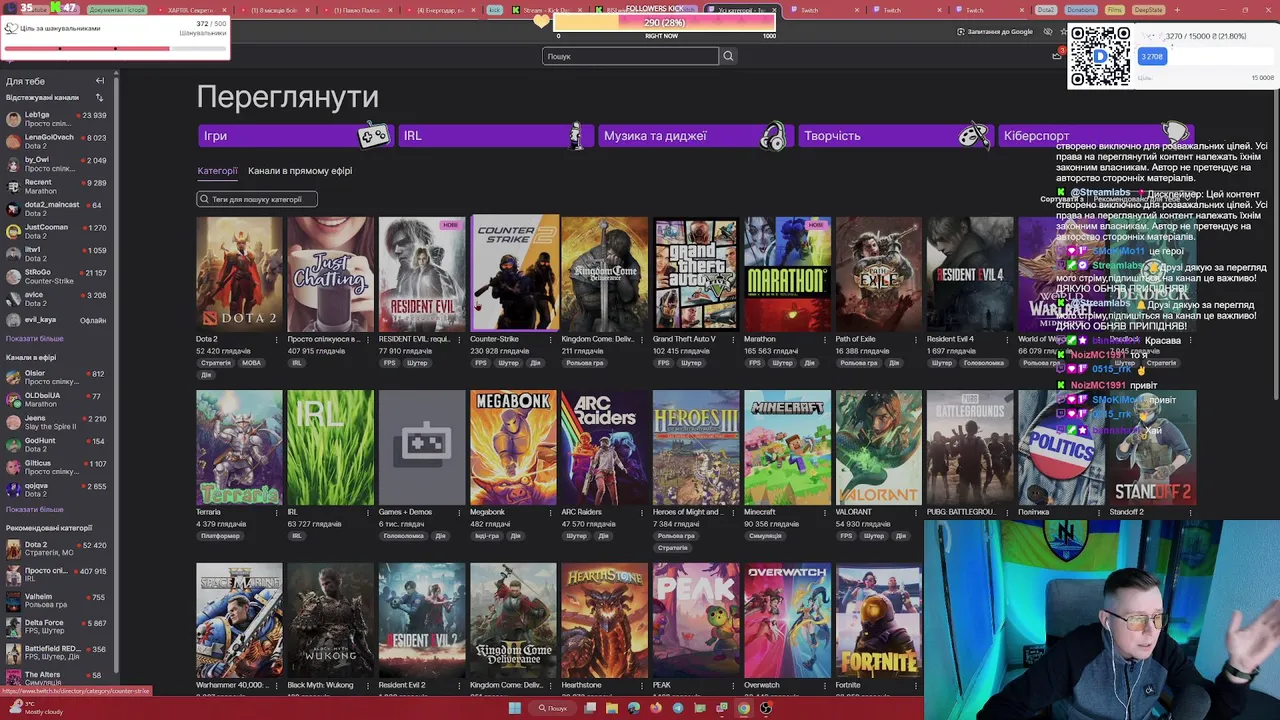Switch to the Категорії tab
This screenshot has height=720, width=1280.
[217, 171]
